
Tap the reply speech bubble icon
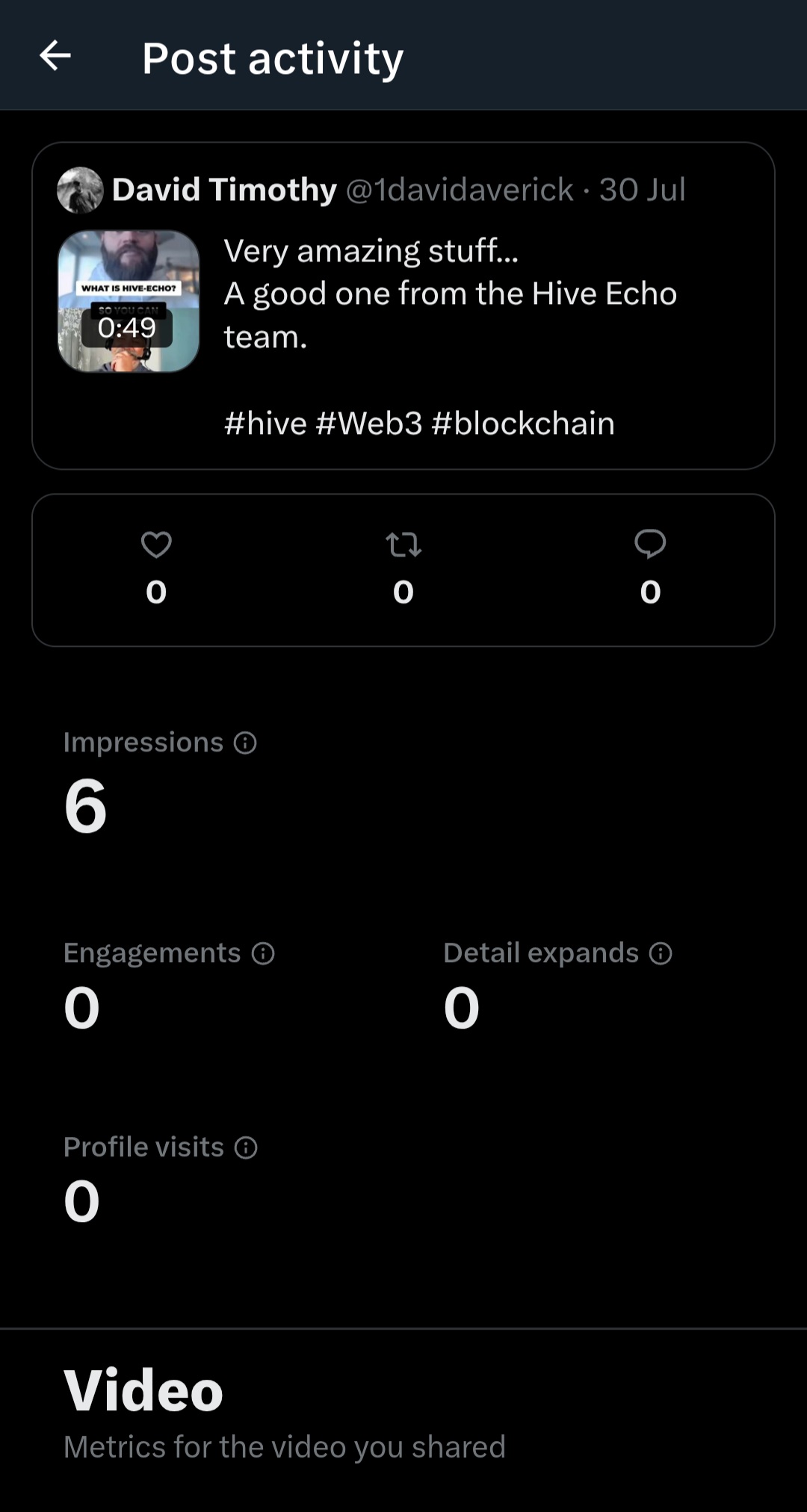(650, 544)
